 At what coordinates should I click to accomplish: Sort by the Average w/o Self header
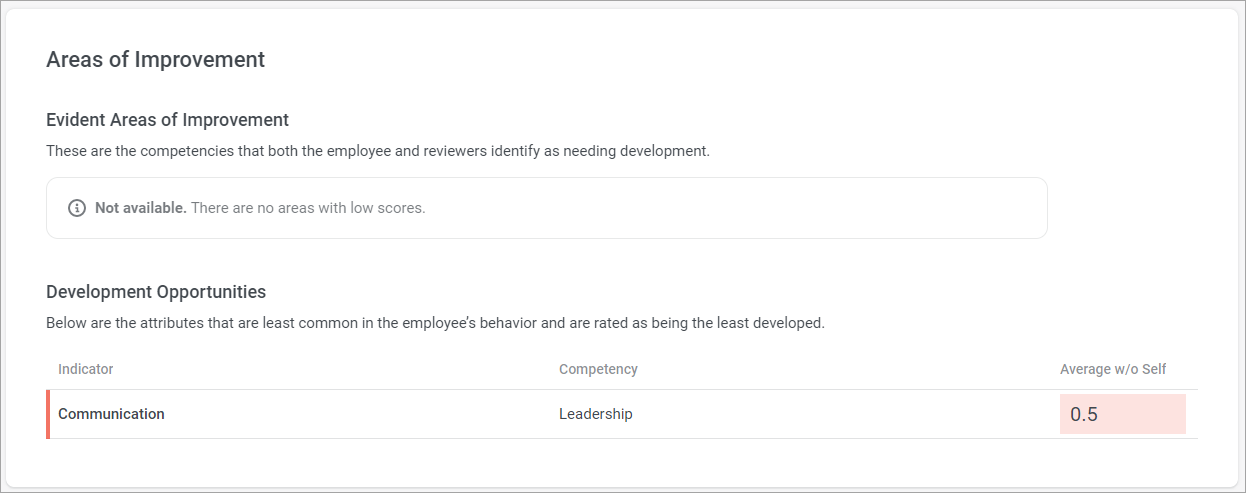pyautogui.click(x=1113, y=369)
